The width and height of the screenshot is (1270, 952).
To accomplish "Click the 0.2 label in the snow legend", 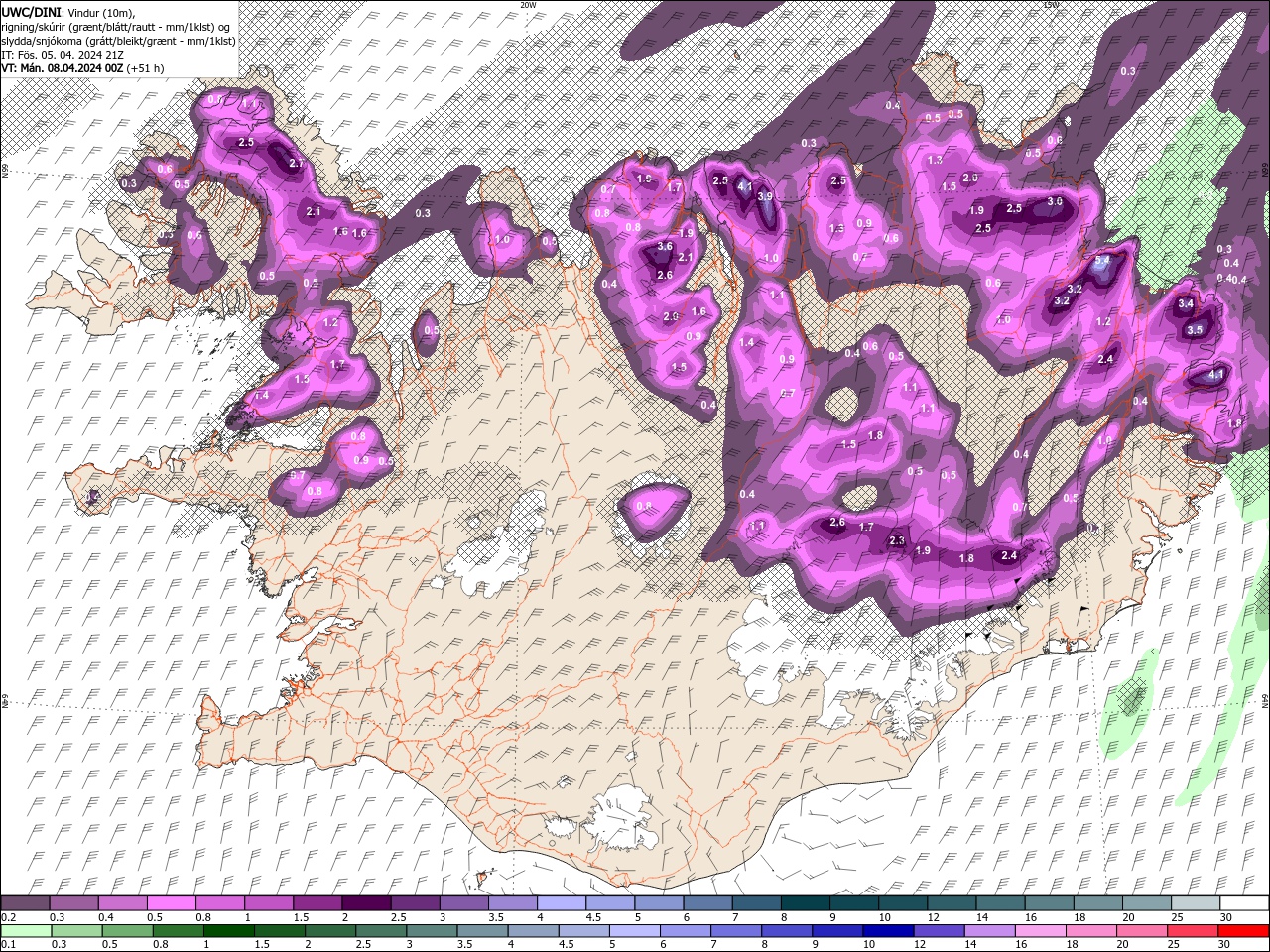I will point(8,917).
